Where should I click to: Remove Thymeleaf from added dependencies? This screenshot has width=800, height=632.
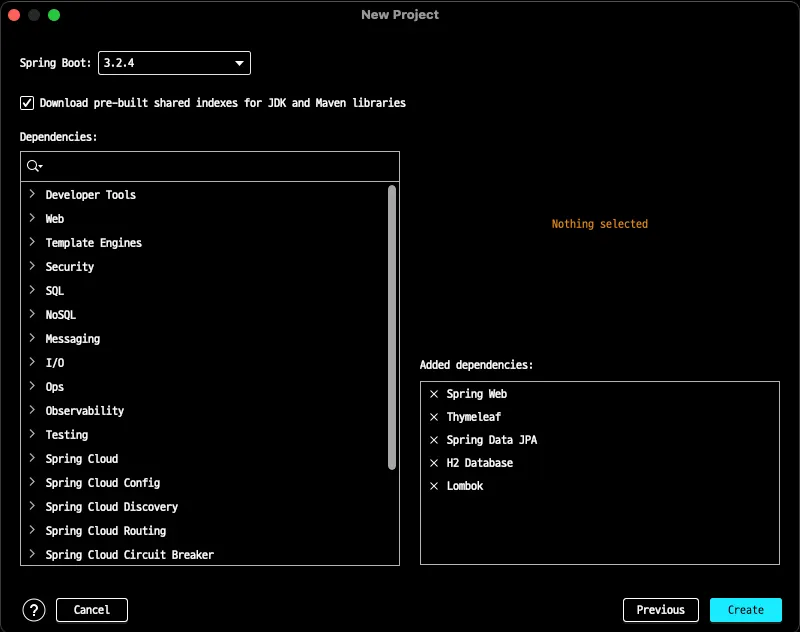coord(434,417)
